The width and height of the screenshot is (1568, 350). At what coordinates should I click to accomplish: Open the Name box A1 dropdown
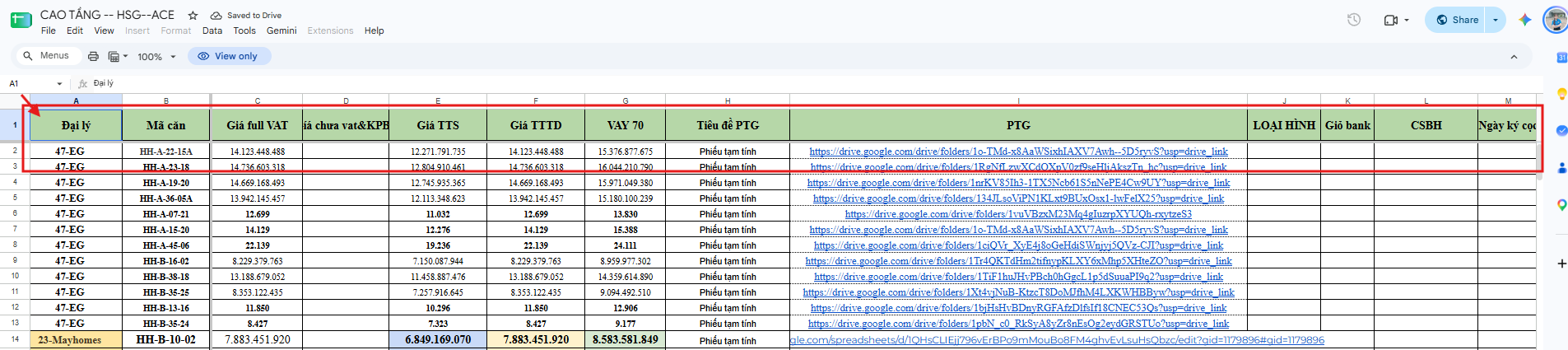[x=59, y=83]
